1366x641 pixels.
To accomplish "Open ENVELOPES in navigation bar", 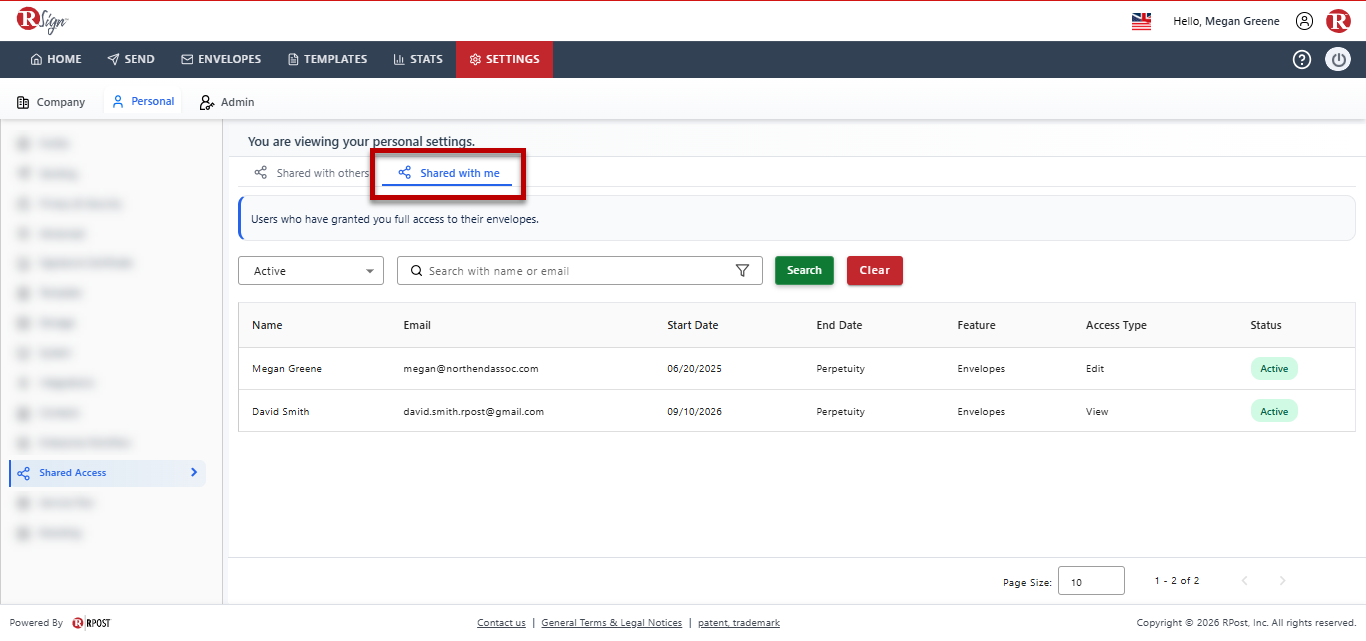I will click(221, 59).
